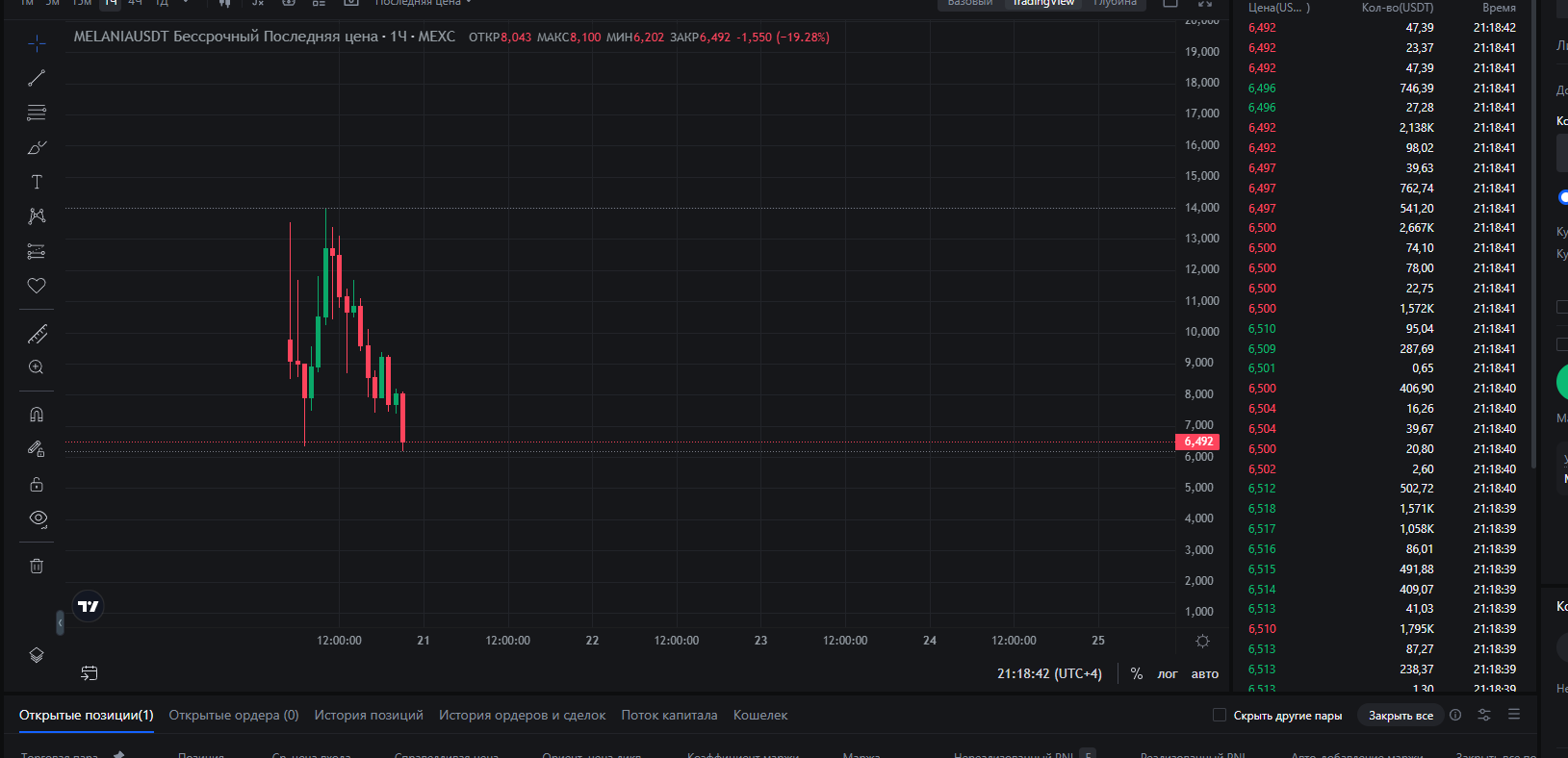Click the ОТКР open value 8,043 in legend

tap(516, 38)
